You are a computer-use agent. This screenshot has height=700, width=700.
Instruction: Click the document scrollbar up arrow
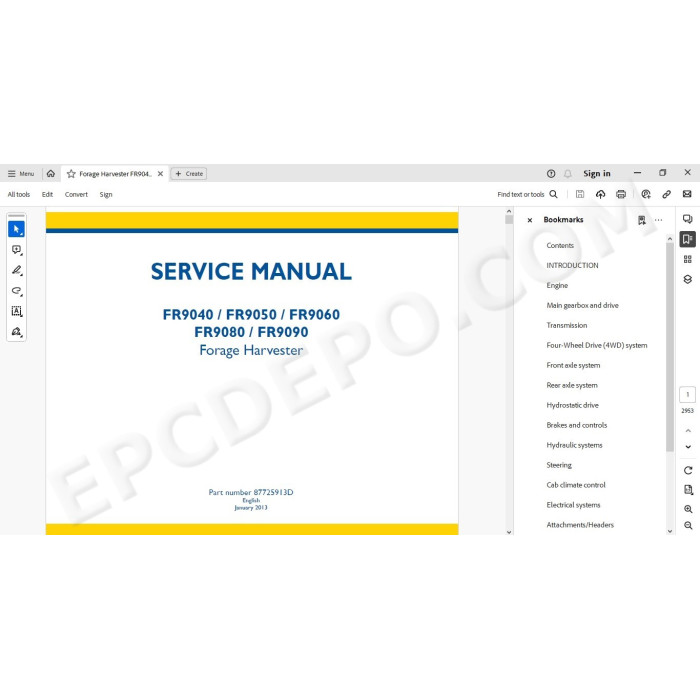tap(509, 211)
